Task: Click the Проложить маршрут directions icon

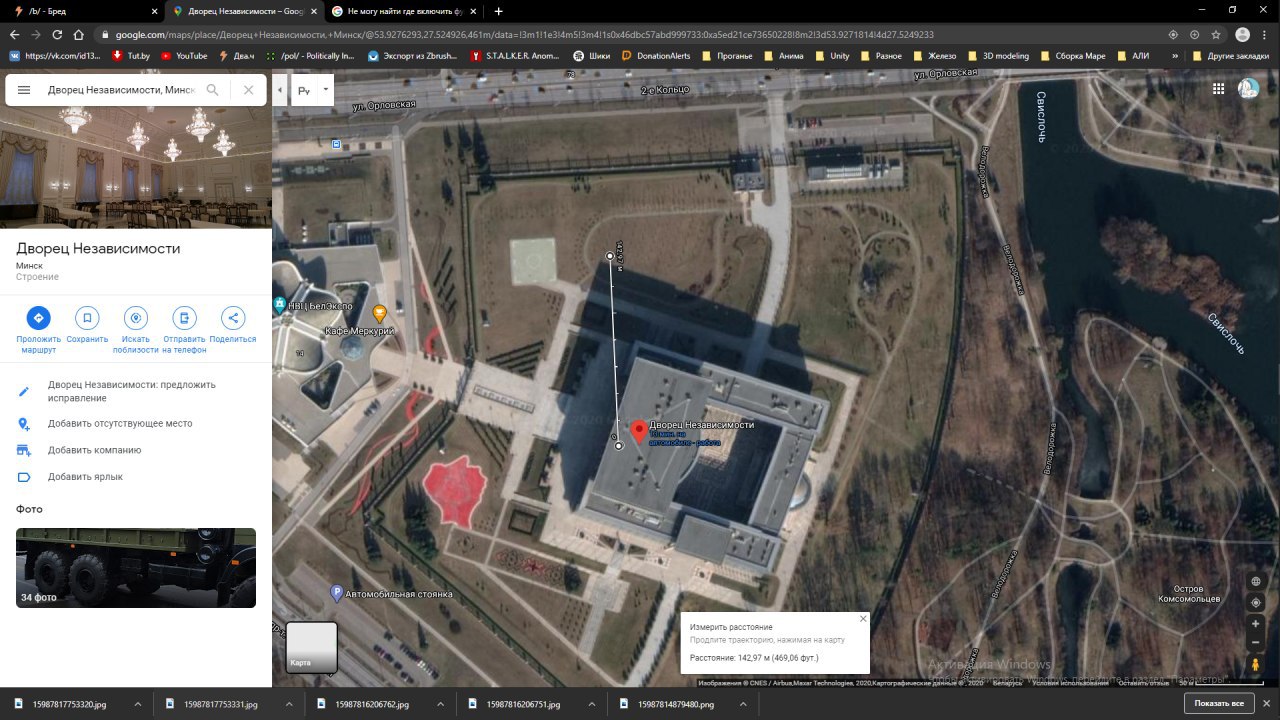Action: 38,318
